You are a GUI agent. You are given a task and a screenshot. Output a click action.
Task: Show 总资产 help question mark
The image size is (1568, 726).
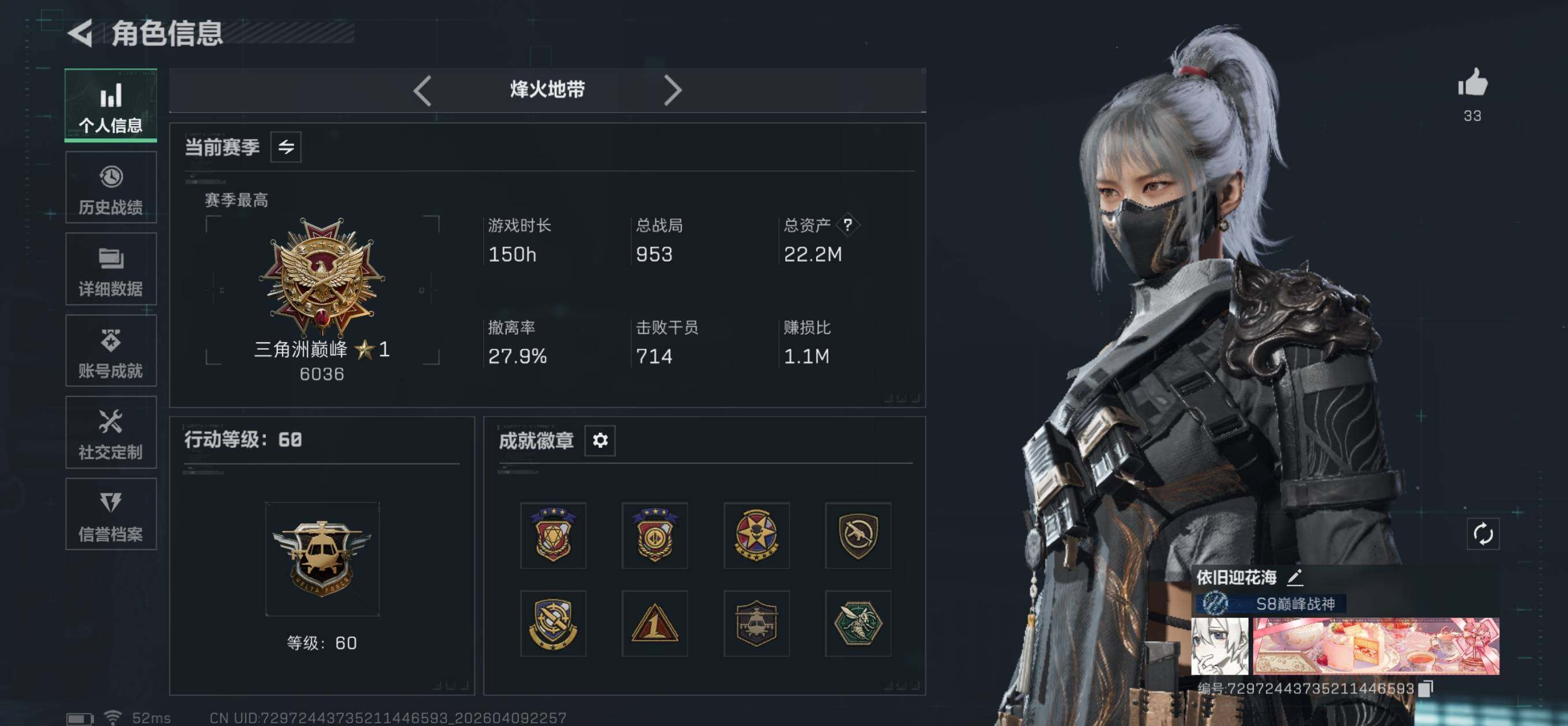[847, 225]
